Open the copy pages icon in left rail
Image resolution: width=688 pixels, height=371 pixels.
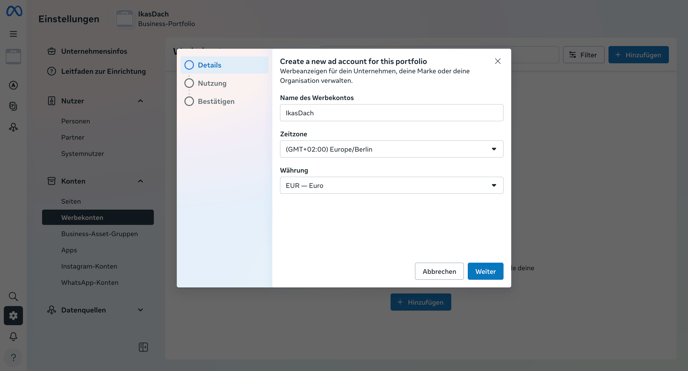pyautogui.click(x=14, y=106)
